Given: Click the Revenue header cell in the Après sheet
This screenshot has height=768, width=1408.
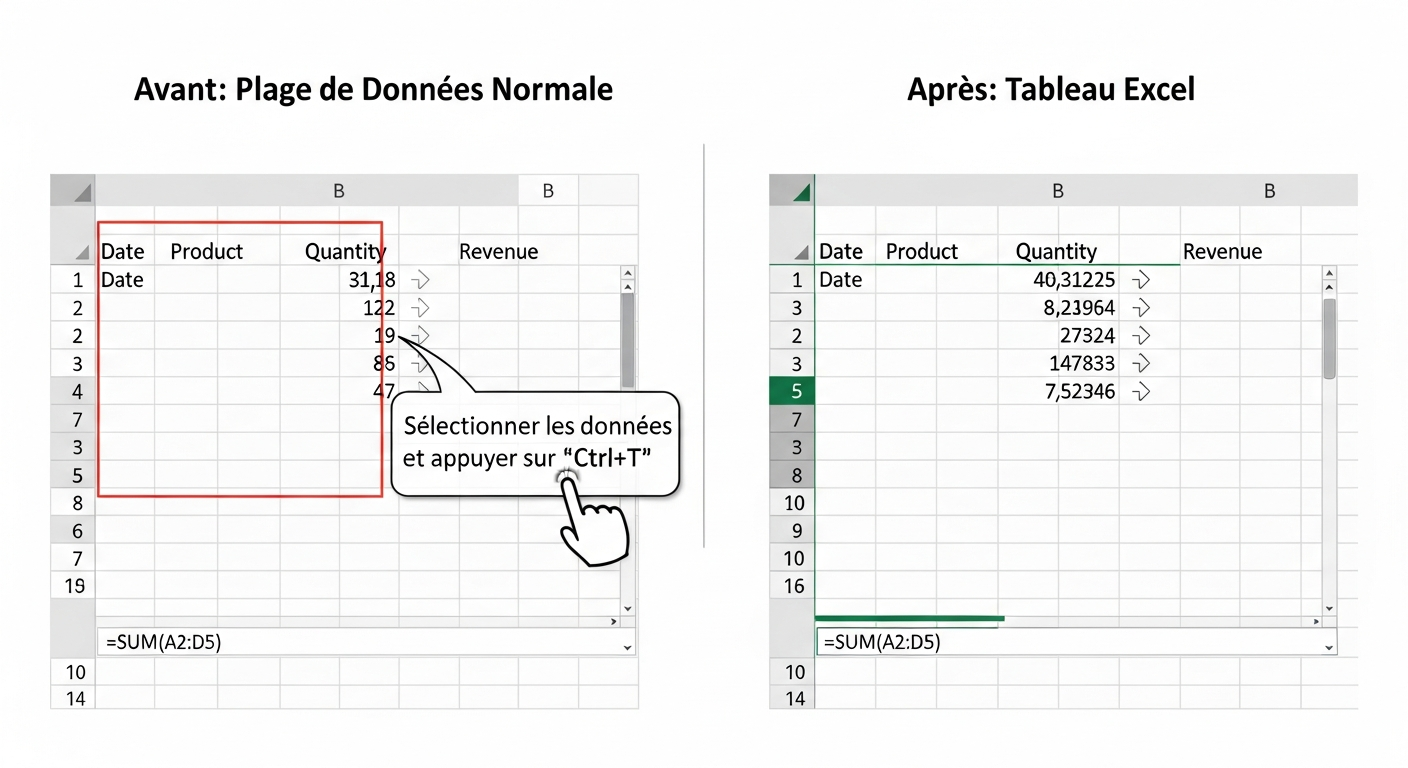Looking at the screenshot, I should click(1222, 252).
